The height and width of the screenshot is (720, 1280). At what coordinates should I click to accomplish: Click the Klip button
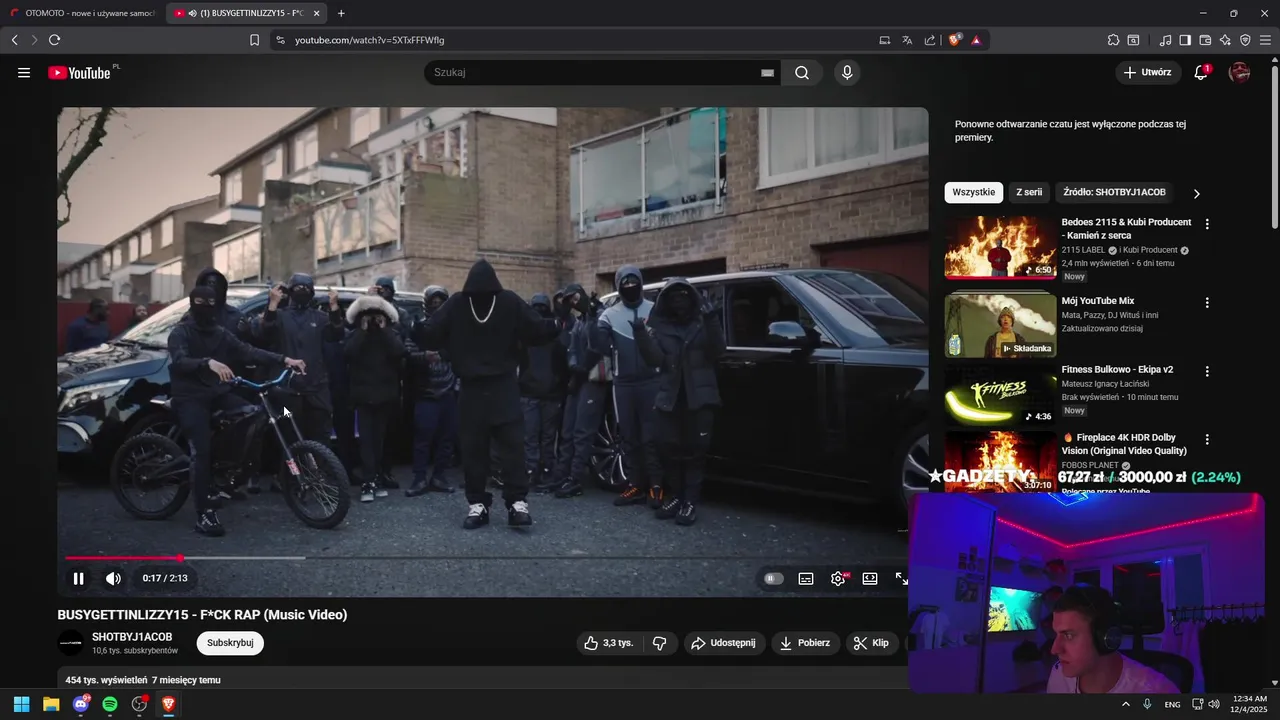point(871,643)
